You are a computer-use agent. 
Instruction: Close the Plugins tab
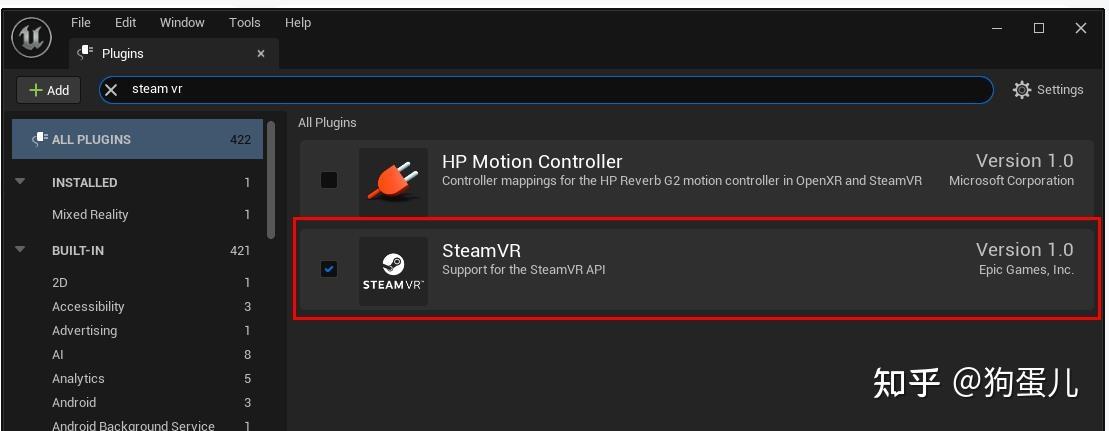(261, 54)
